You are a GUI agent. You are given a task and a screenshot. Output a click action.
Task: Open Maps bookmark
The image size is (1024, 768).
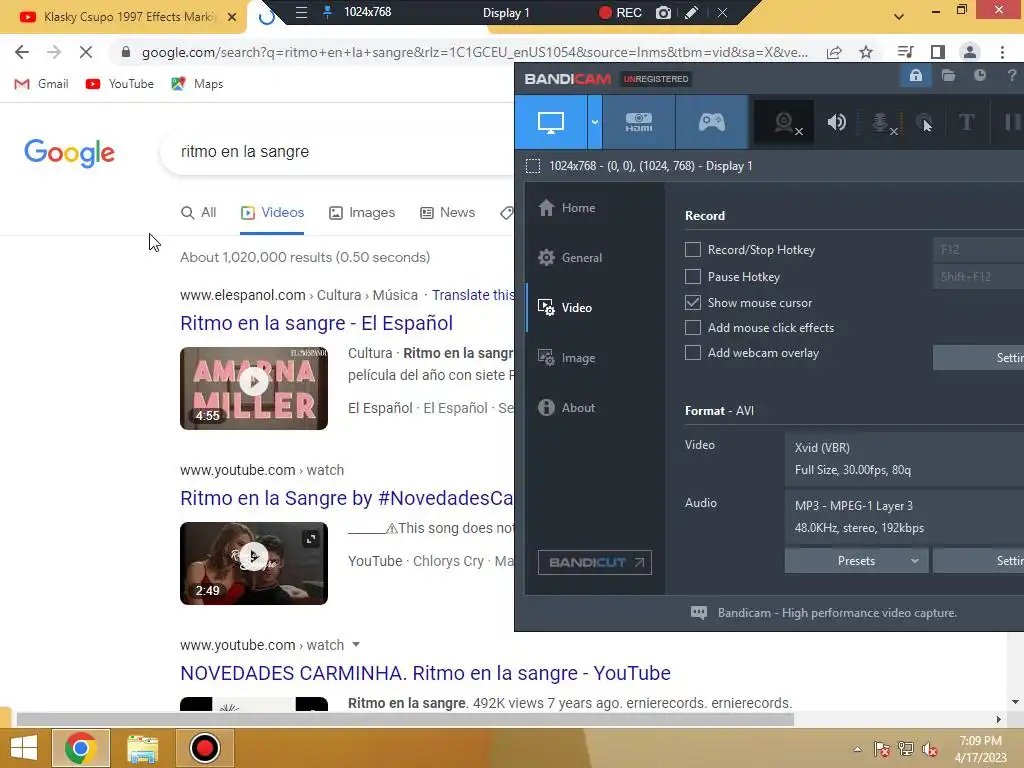[197, 84]
